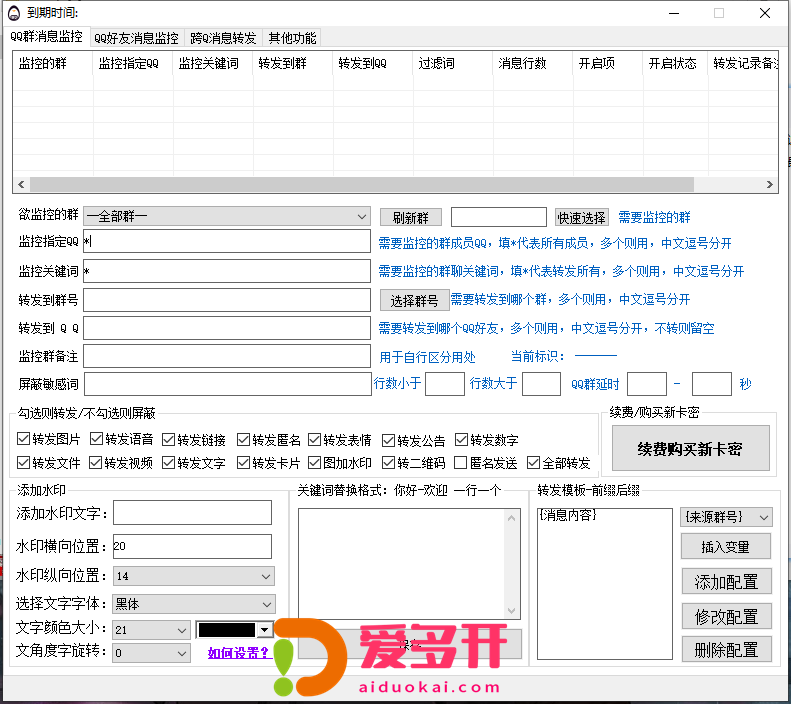The width and height of the screenshot is (791, 704).
Task: Focus the 转发到 Q Q input field
Action: [x=227, y=328]
